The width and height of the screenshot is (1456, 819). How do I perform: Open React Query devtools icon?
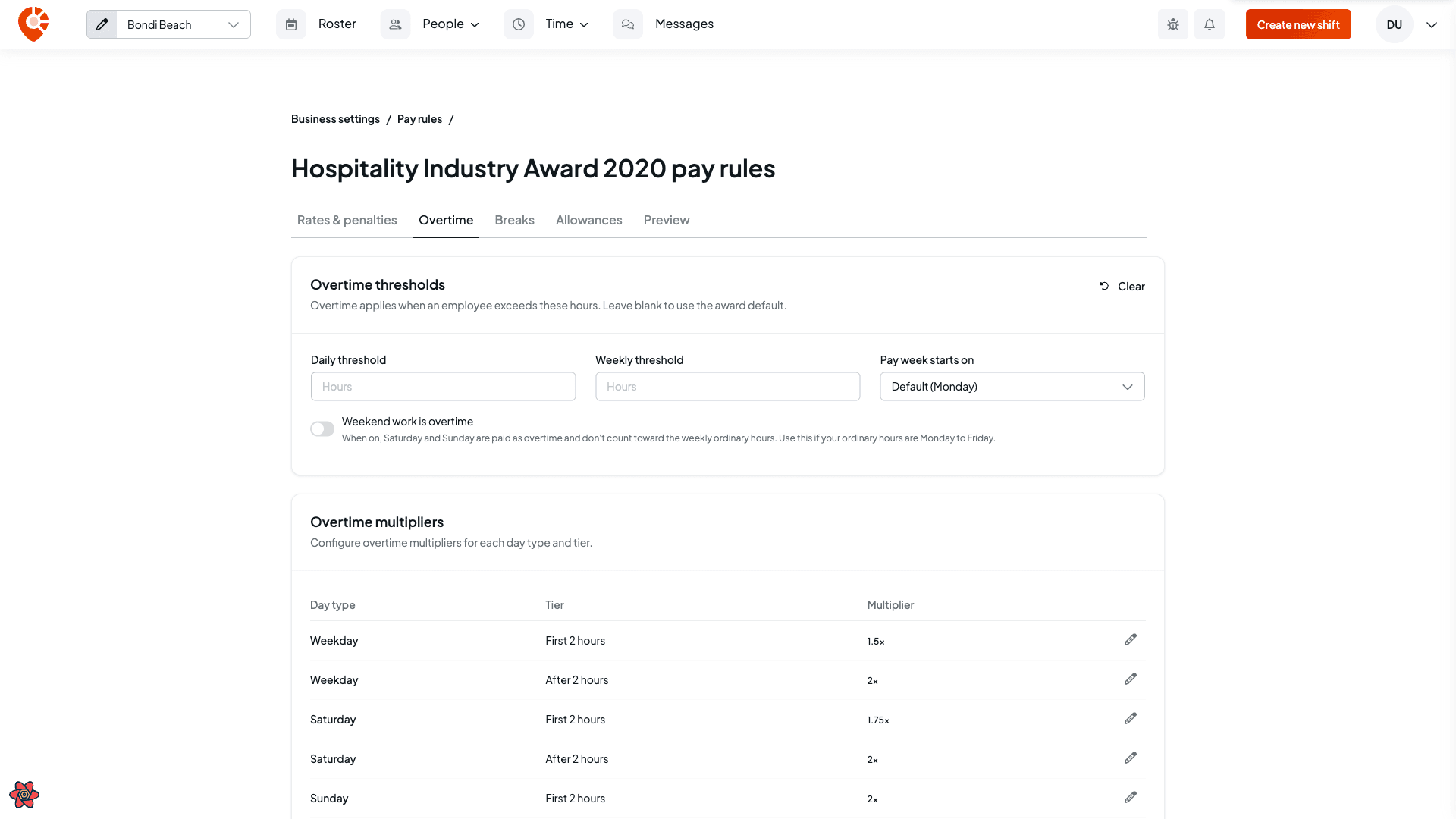click(x=24, y=795)
